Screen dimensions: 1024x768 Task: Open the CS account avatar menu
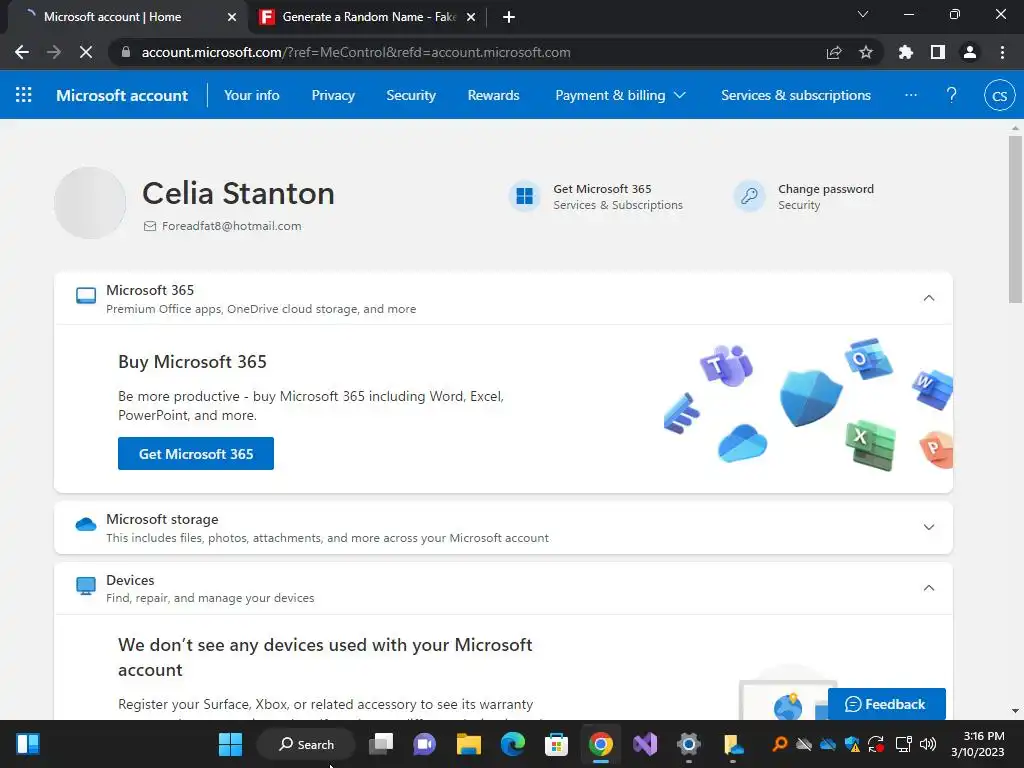click(999, 95)
